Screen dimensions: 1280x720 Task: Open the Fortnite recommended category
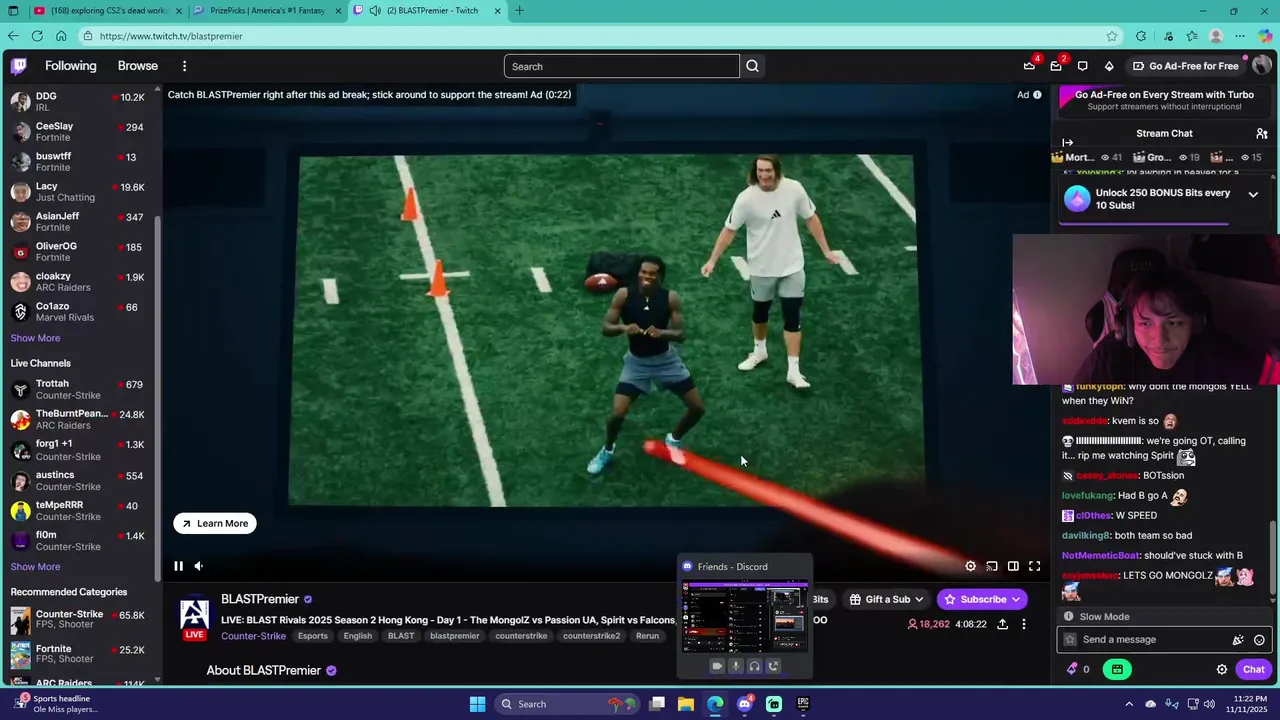[80, 654]
